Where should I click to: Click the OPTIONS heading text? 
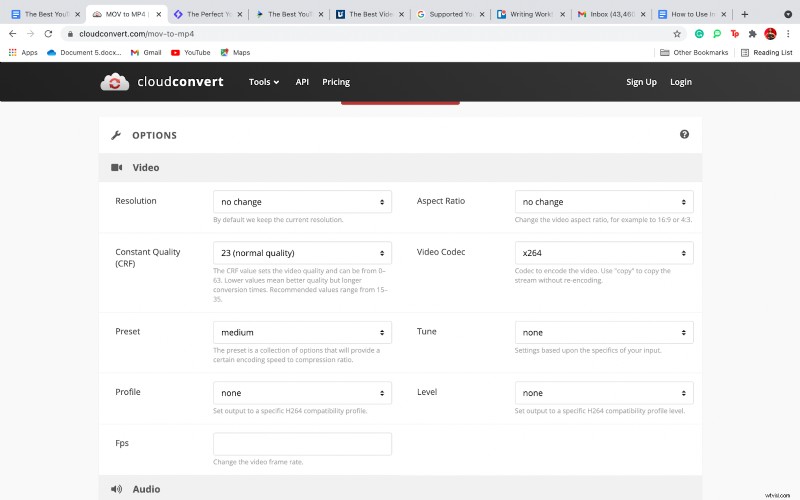(x=154, y=135)
